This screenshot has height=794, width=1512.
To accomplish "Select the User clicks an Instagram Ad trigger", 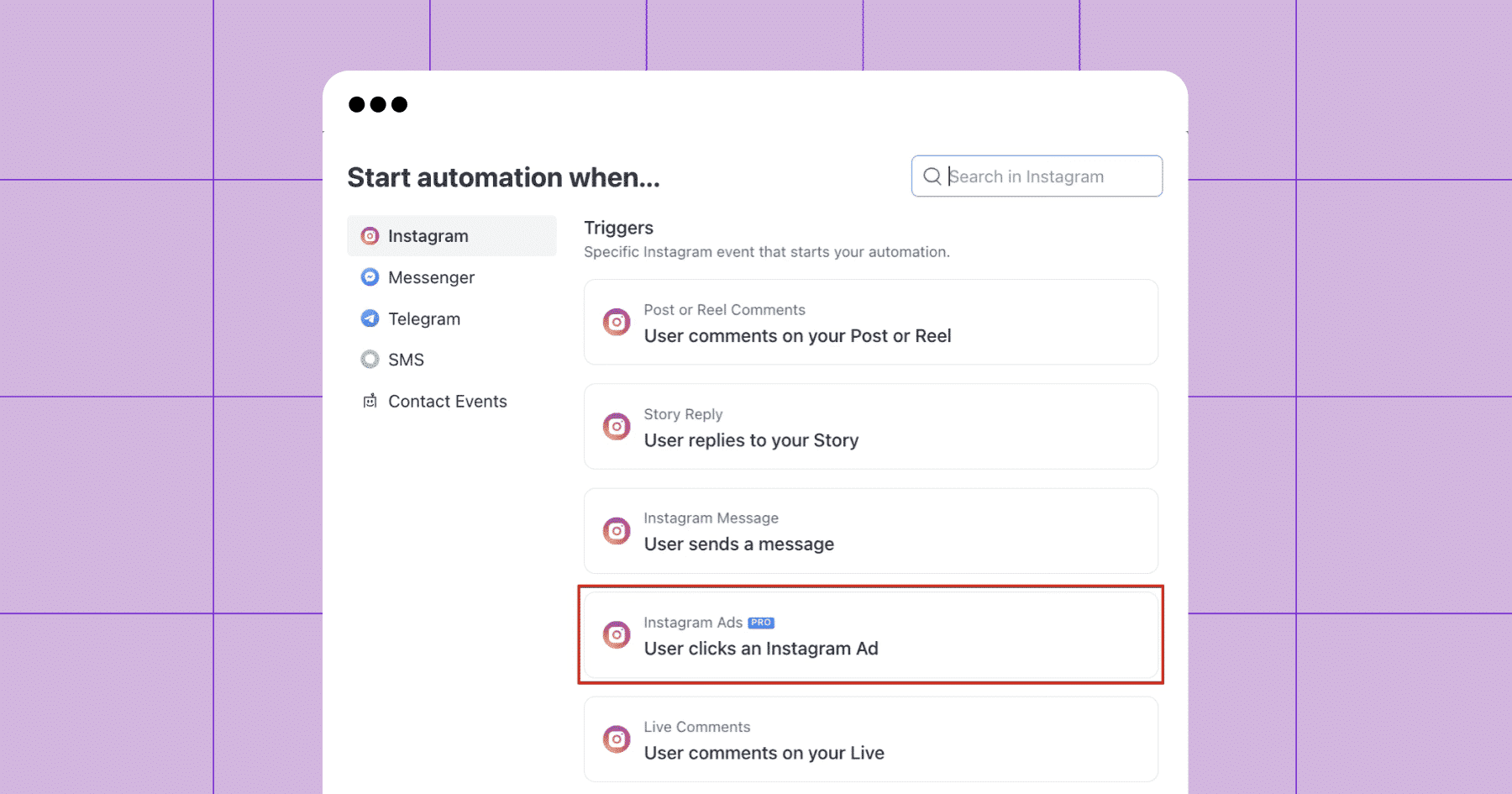I will [x=871, y=635].
